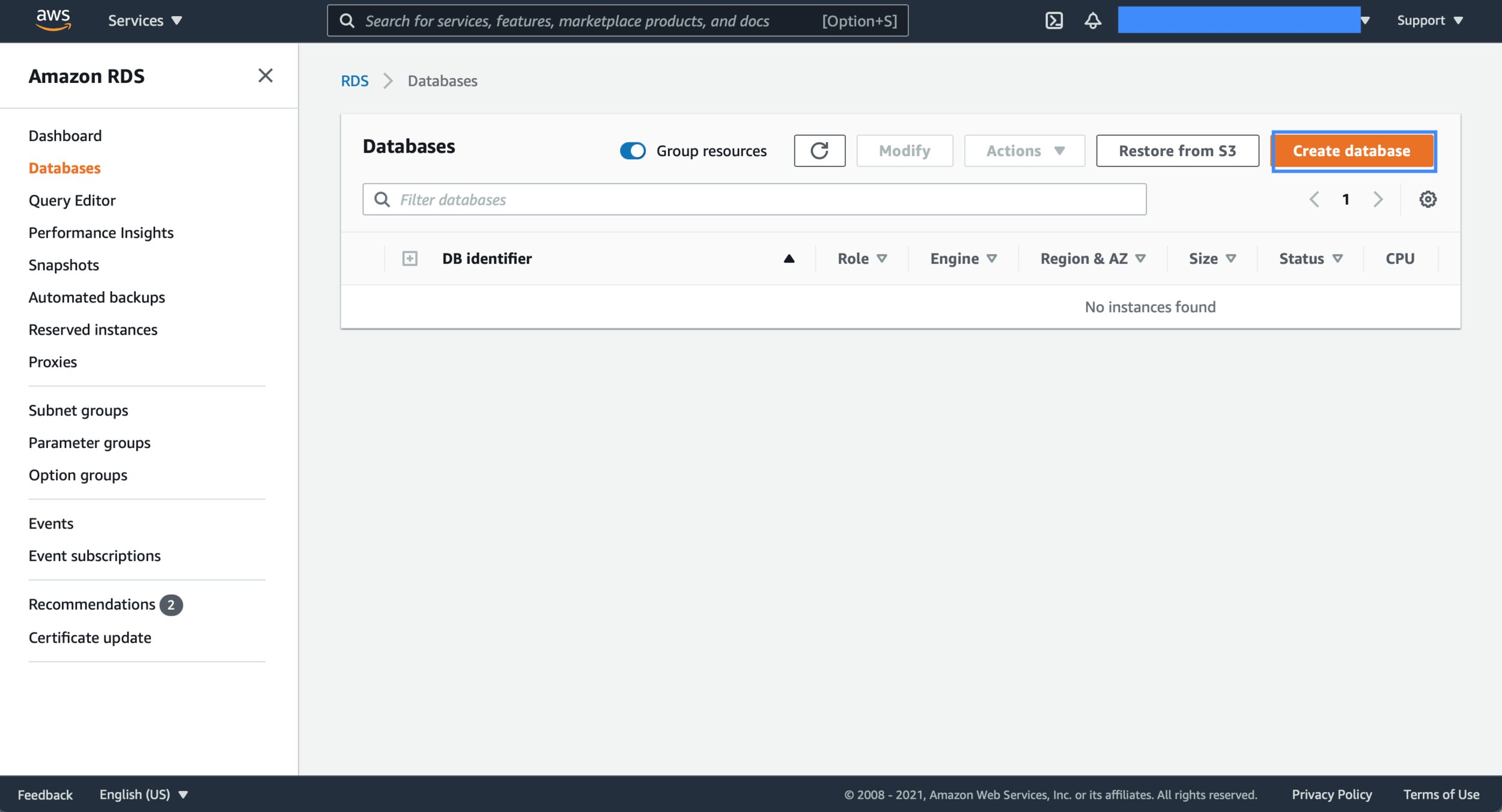Go to previous page arrow
Viewport: 1502px width, 812px height.
pyautogui.click(x=1314, y=199)
